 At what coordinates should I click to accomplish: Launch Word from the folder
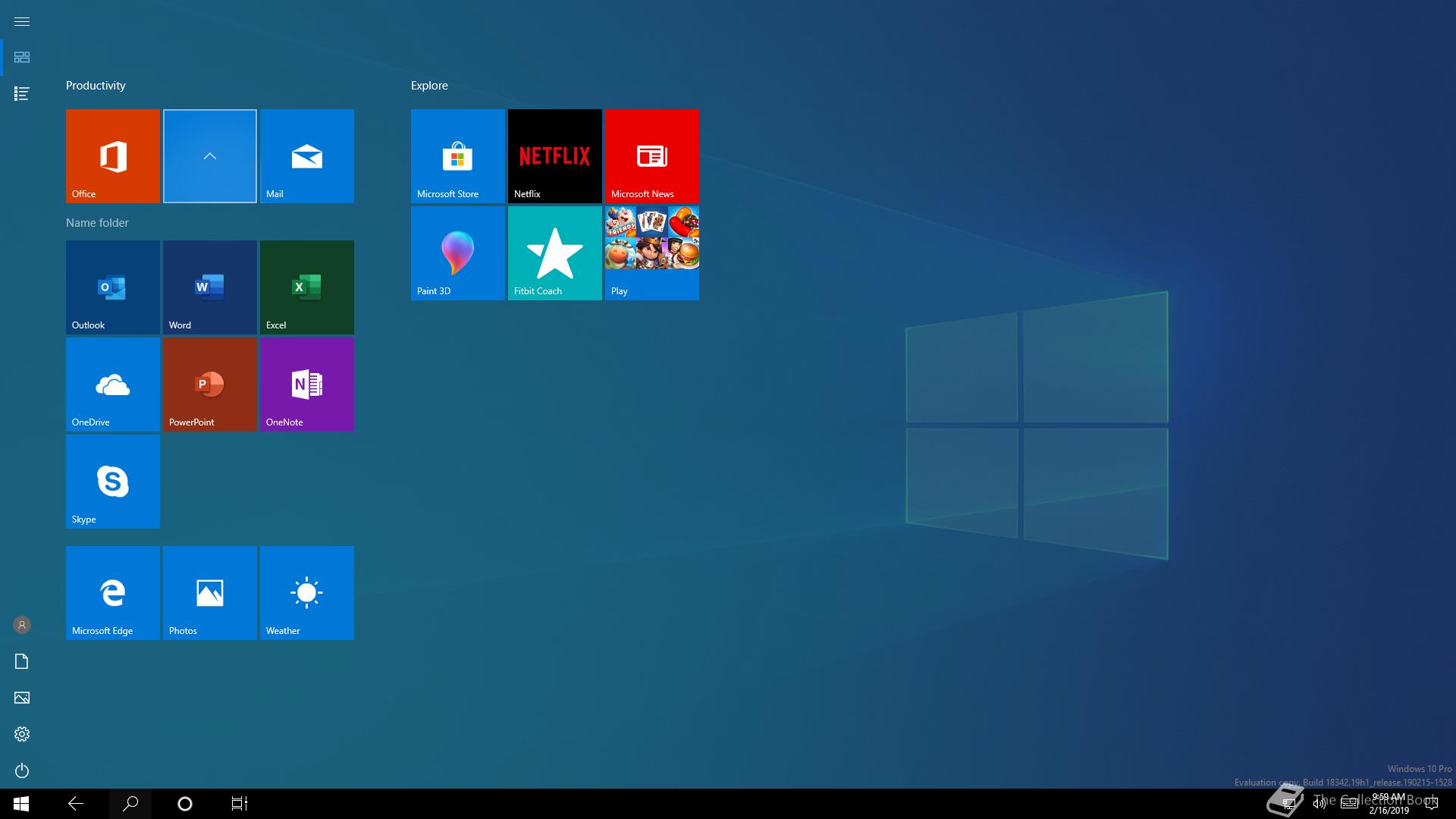pos(210,287)
